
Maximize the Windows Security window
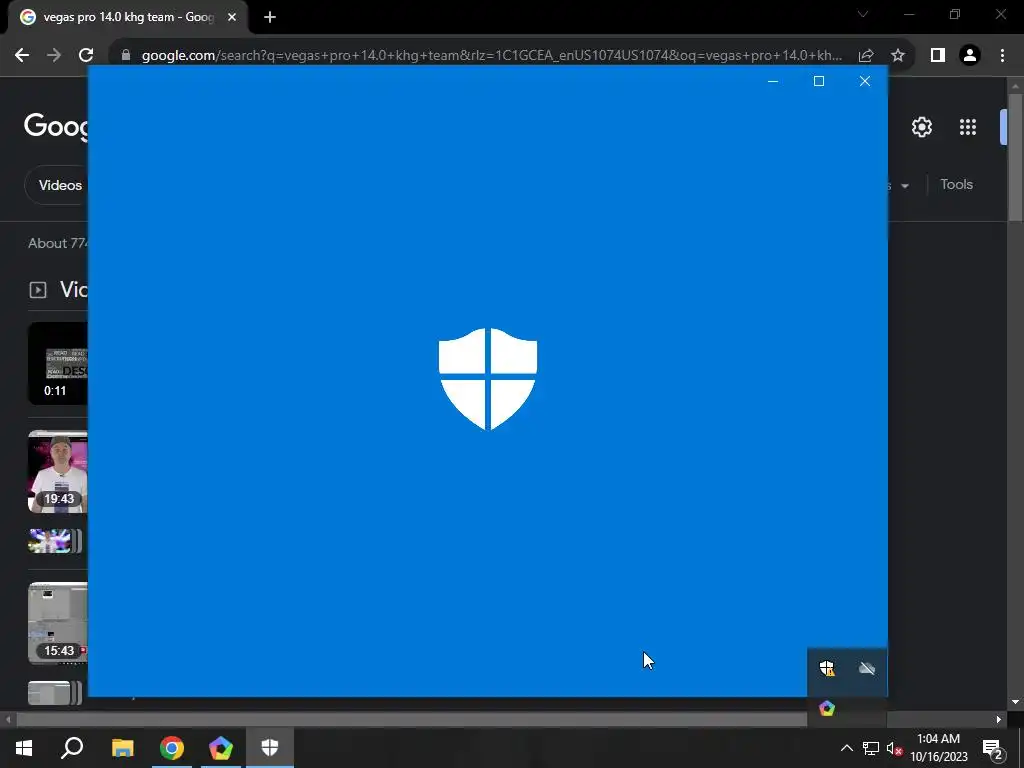pyautogui.click(x=819, y=81)
